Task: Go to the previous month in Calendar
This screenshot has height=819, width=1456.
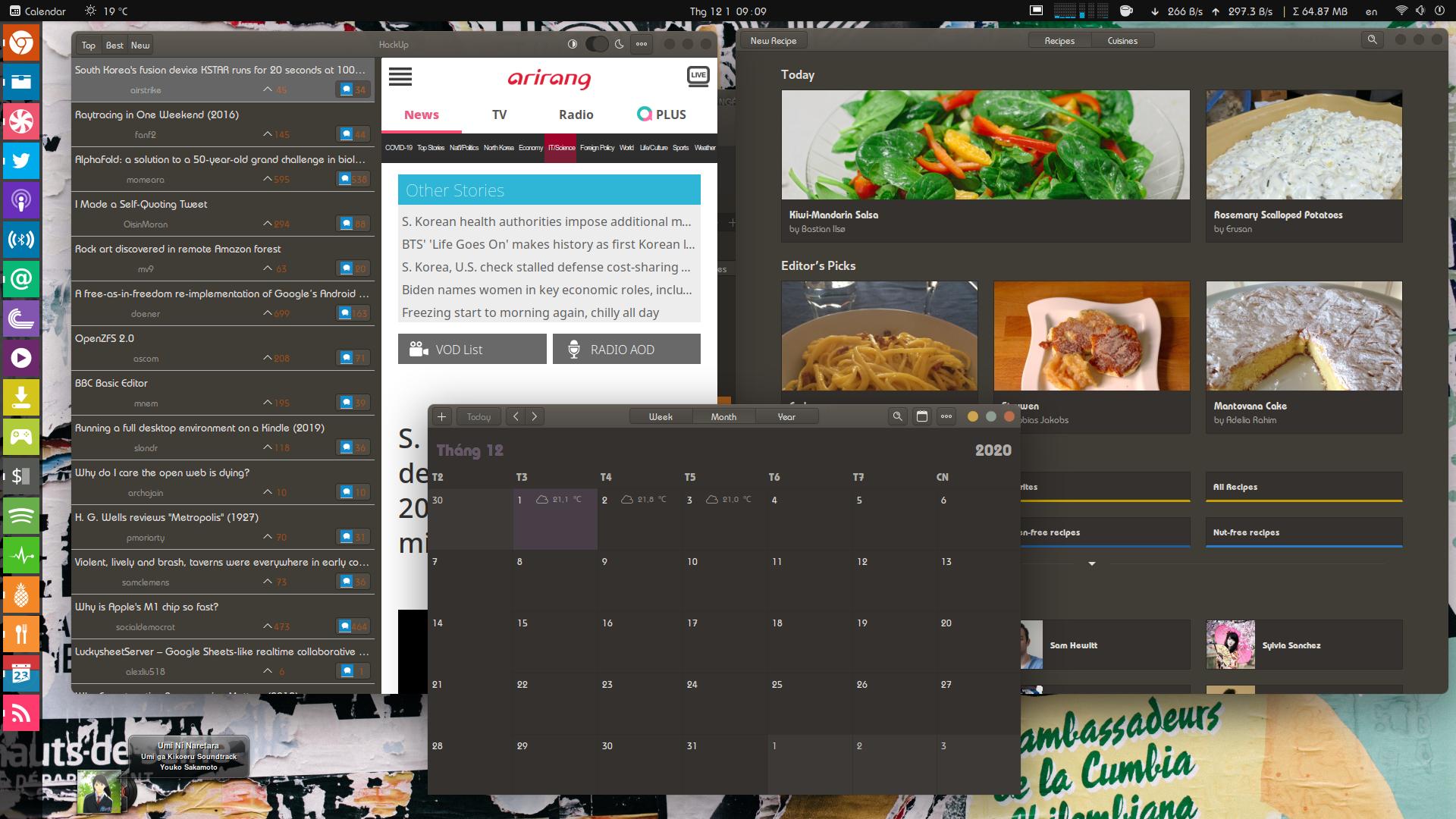Action: pyautogui.click(x=516, y=416)
